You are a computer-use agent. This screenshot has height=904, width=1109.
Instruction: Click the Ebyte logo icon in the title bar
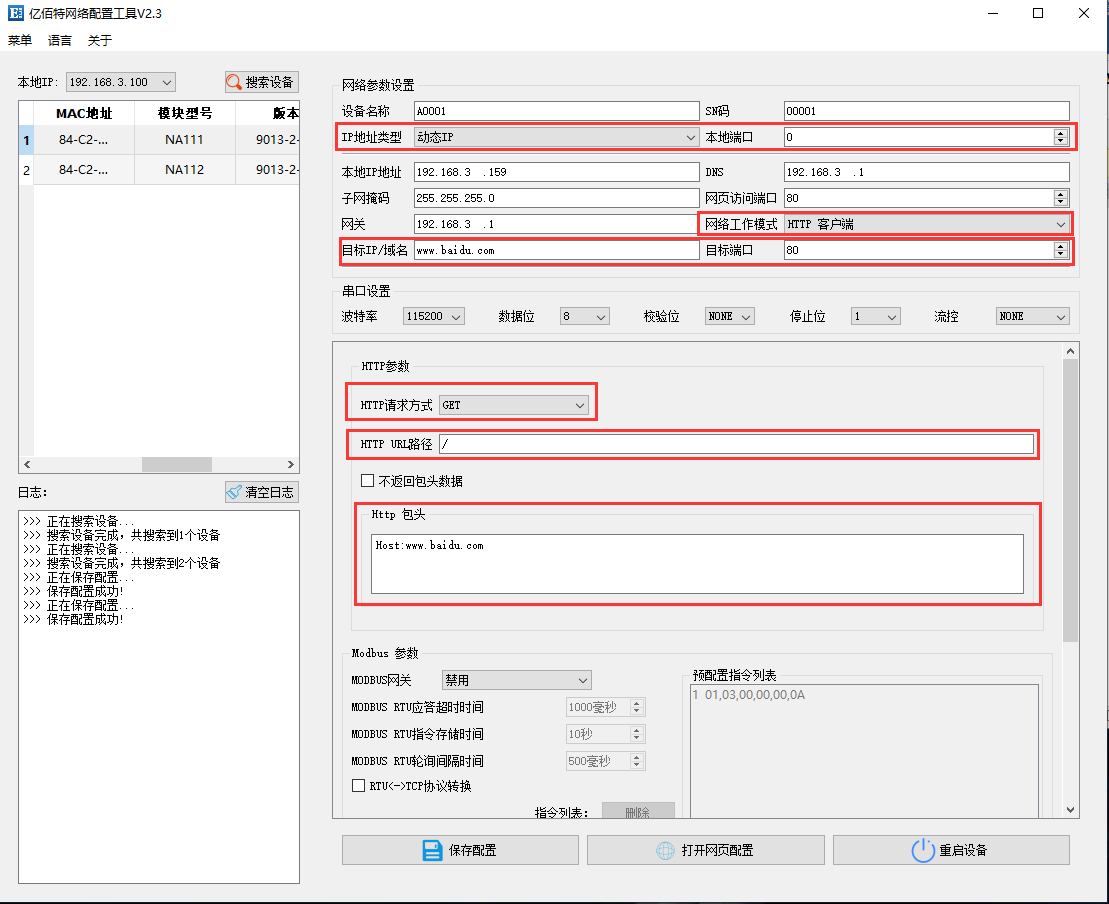pos(15,13)
